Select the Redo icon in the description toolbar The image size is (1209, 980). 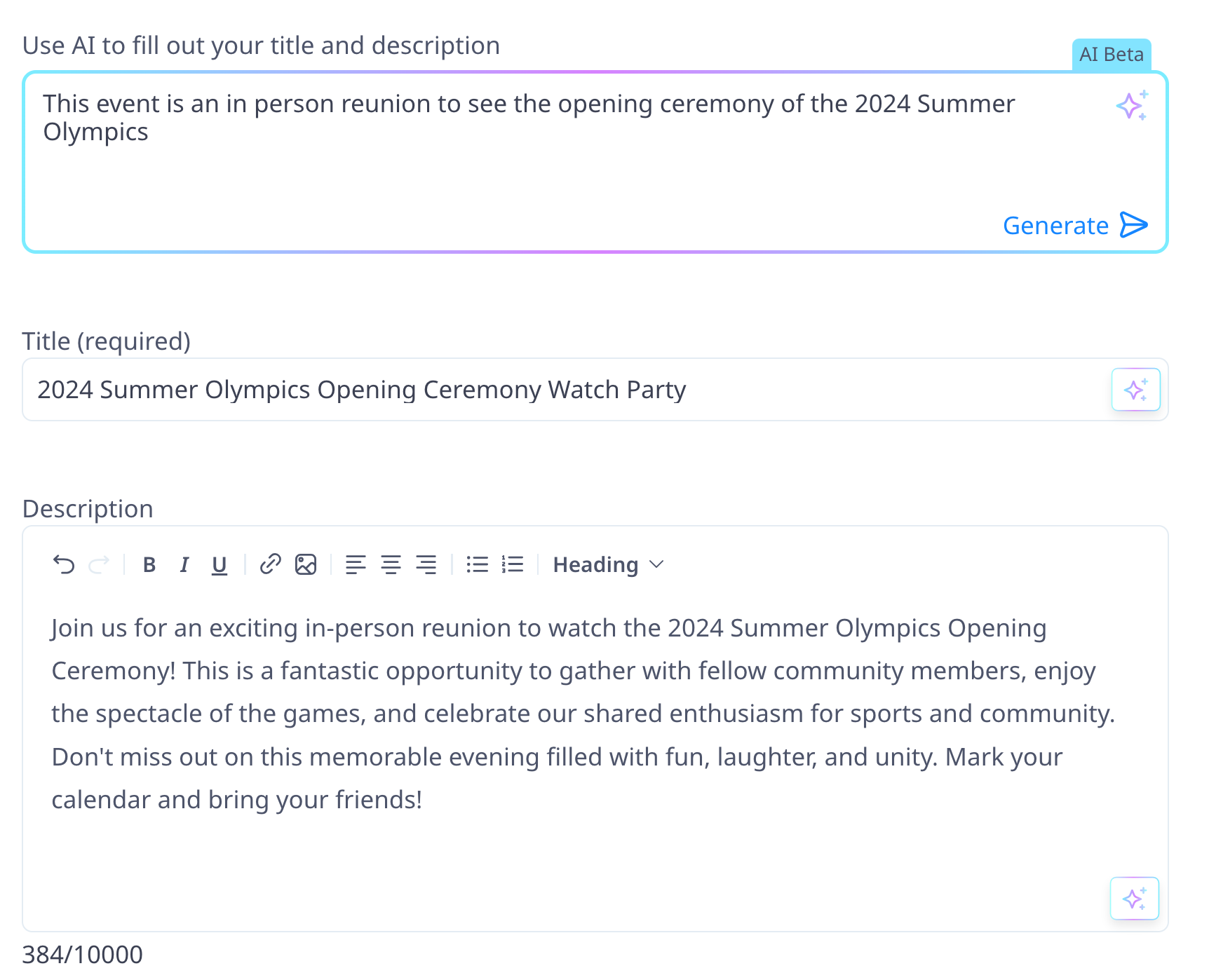99,565
